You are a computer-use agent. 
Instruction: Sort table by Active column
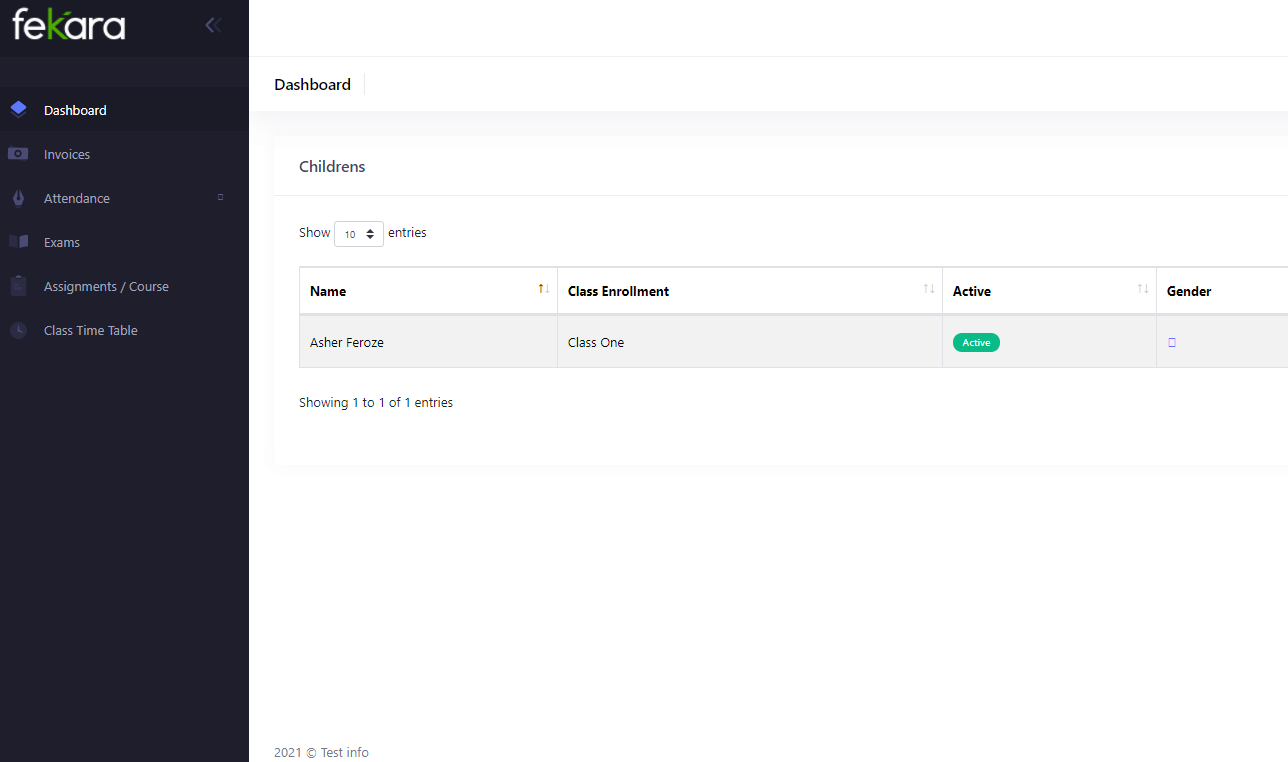[1142, 289]
